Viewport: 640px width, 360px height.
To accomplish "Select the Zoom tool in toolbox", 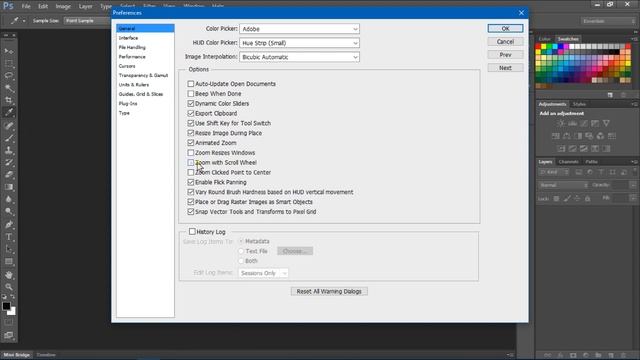I will 9,287.
